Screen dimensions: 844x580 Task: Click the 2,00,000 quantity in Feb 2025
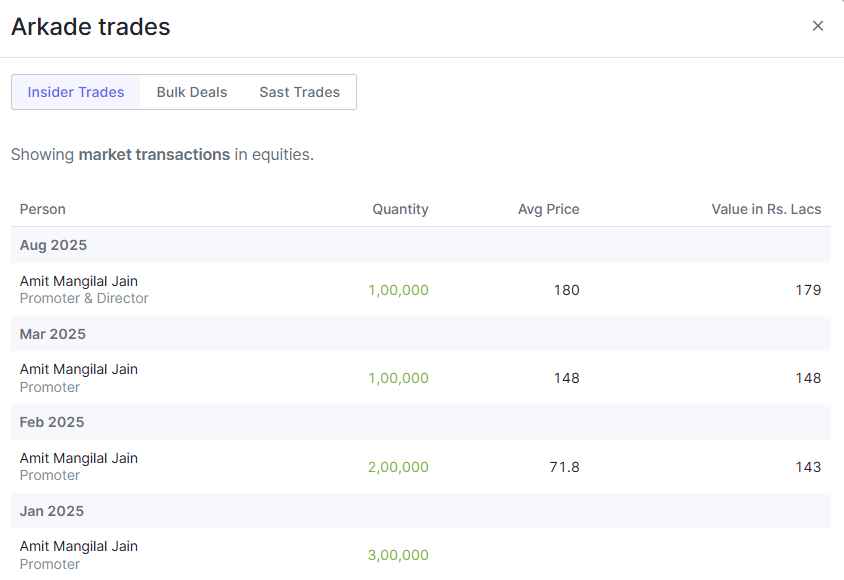tap(398, 467)
